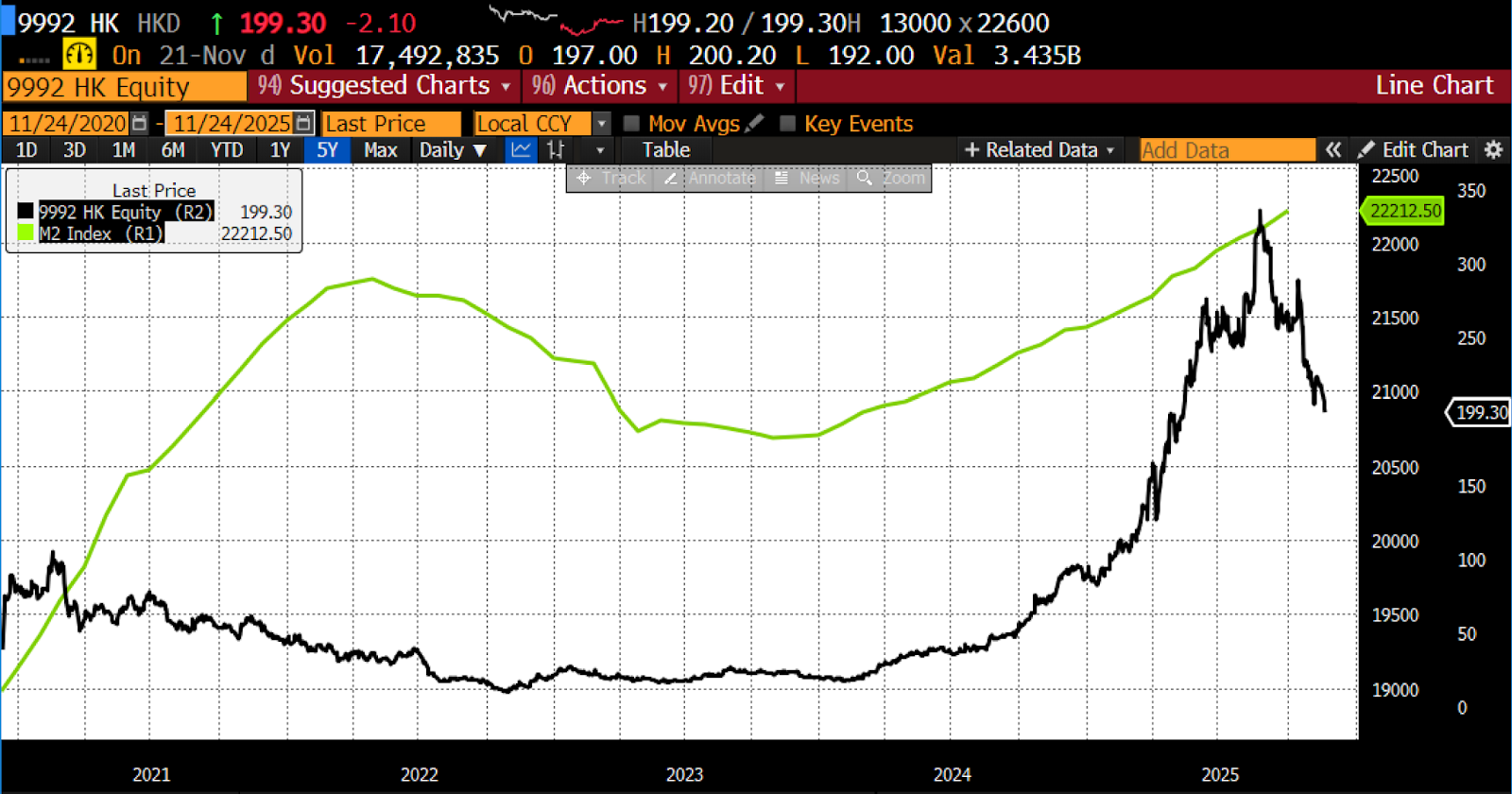
Task: Open the end date calendar picker
Action: coord(303,124)
